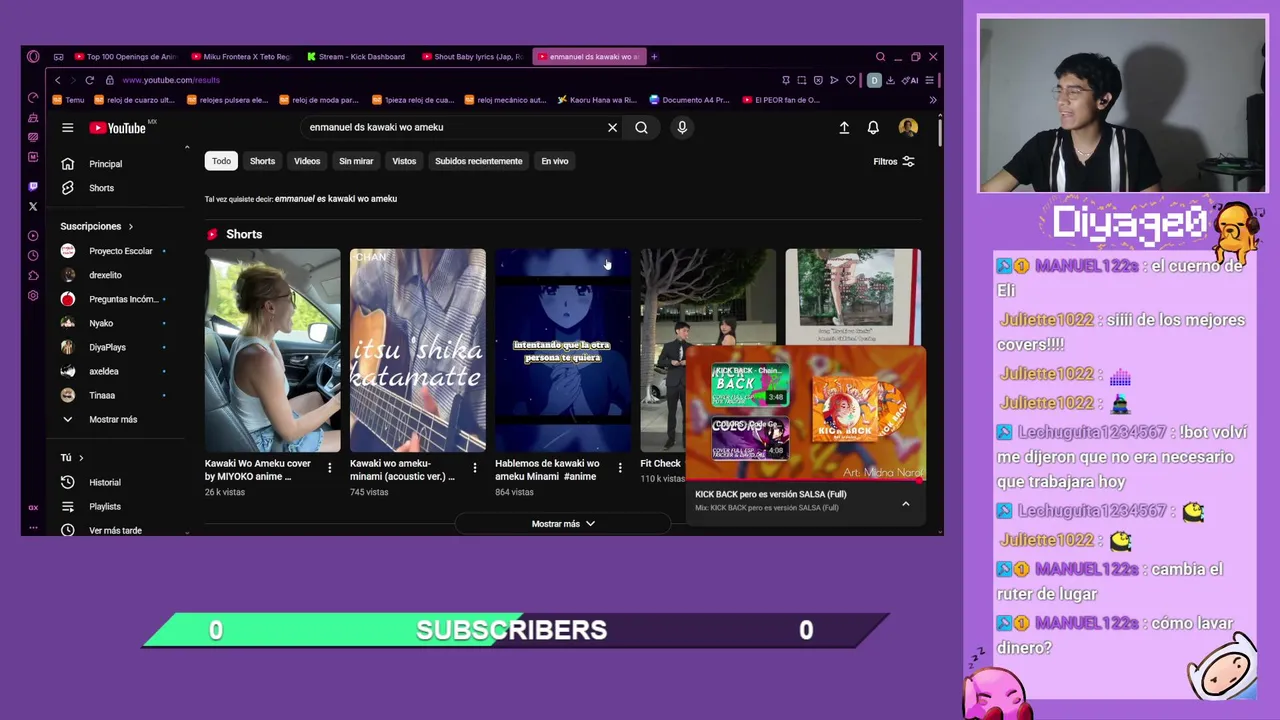Open the Historial sidebar entry
The width and height of the screenshot is (1280, 720).
[x=105, y=482]
